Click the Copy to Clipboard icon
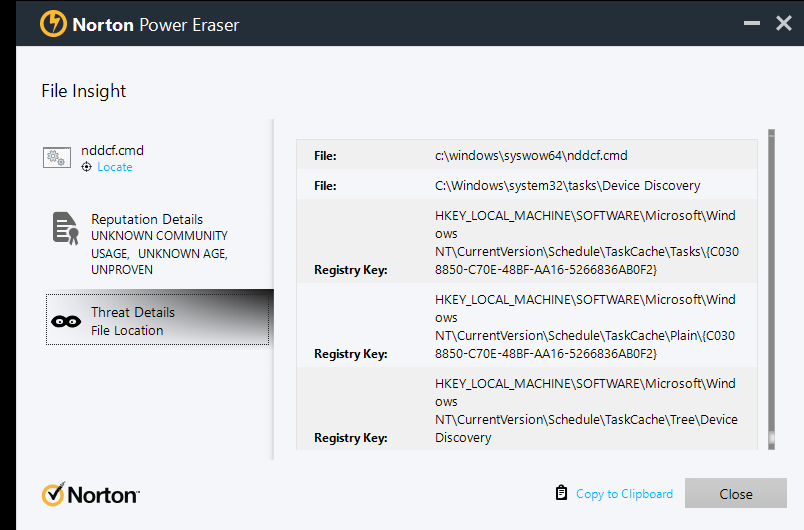This screenshot has height=530, width=804. [561, 493]
